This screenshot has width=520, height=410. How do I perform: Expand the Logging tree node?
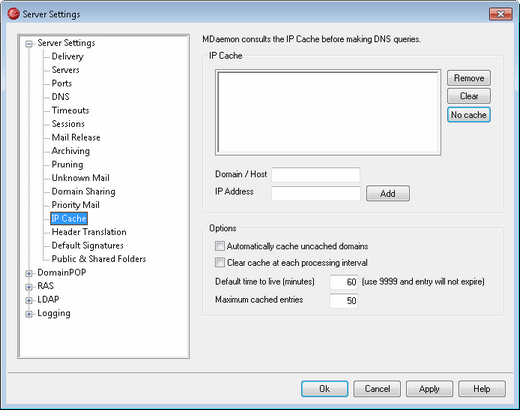(x=29, y=314)
